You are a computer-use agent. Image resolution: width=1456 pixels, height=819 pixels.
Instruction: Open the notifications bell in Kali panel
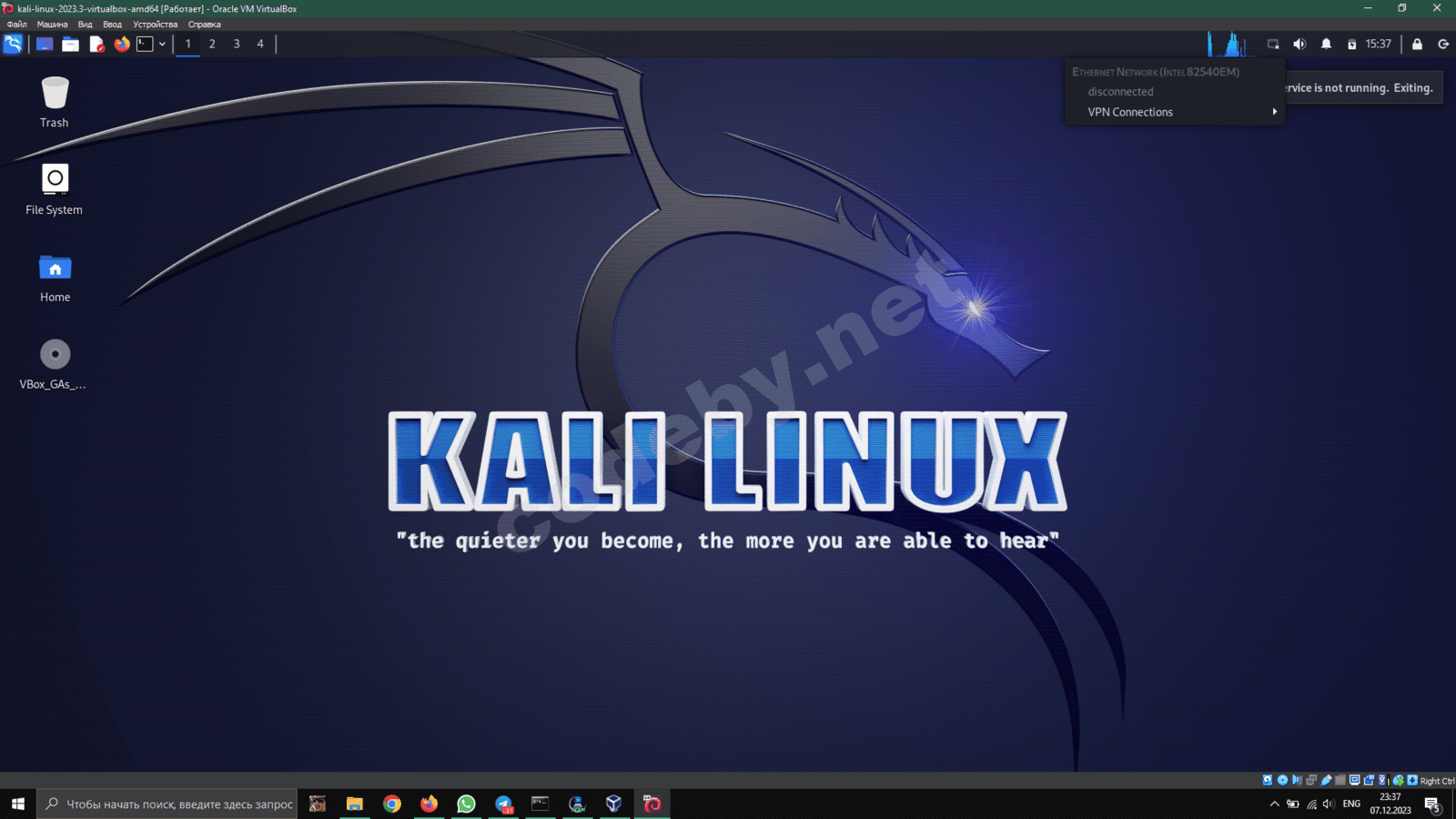[x=1326, y=44]
